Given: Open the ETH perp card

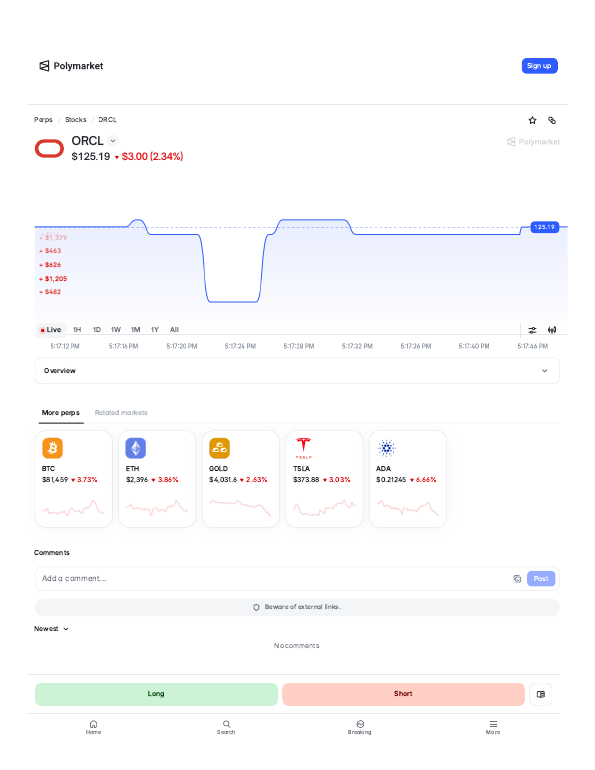Looking at the screenshot, I should (157, 479).
